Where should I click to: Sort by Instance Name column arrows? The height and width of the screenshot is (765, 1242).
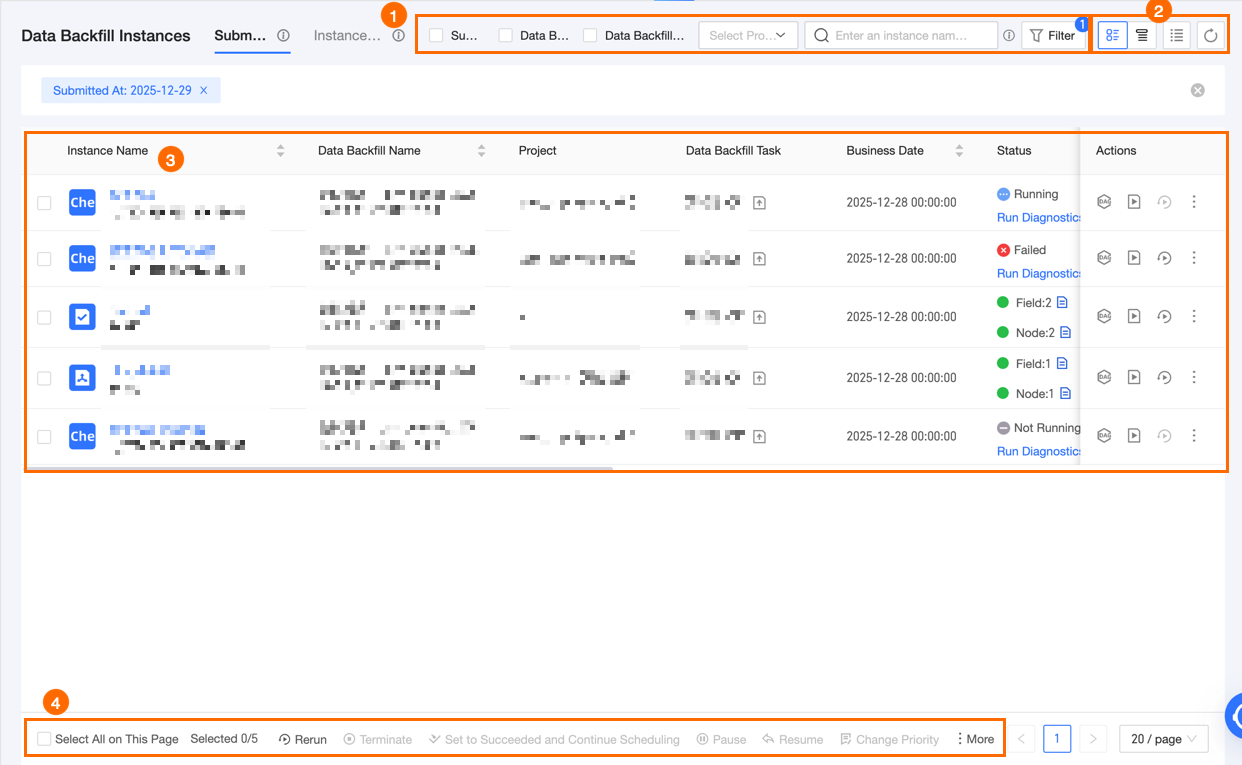281,151
